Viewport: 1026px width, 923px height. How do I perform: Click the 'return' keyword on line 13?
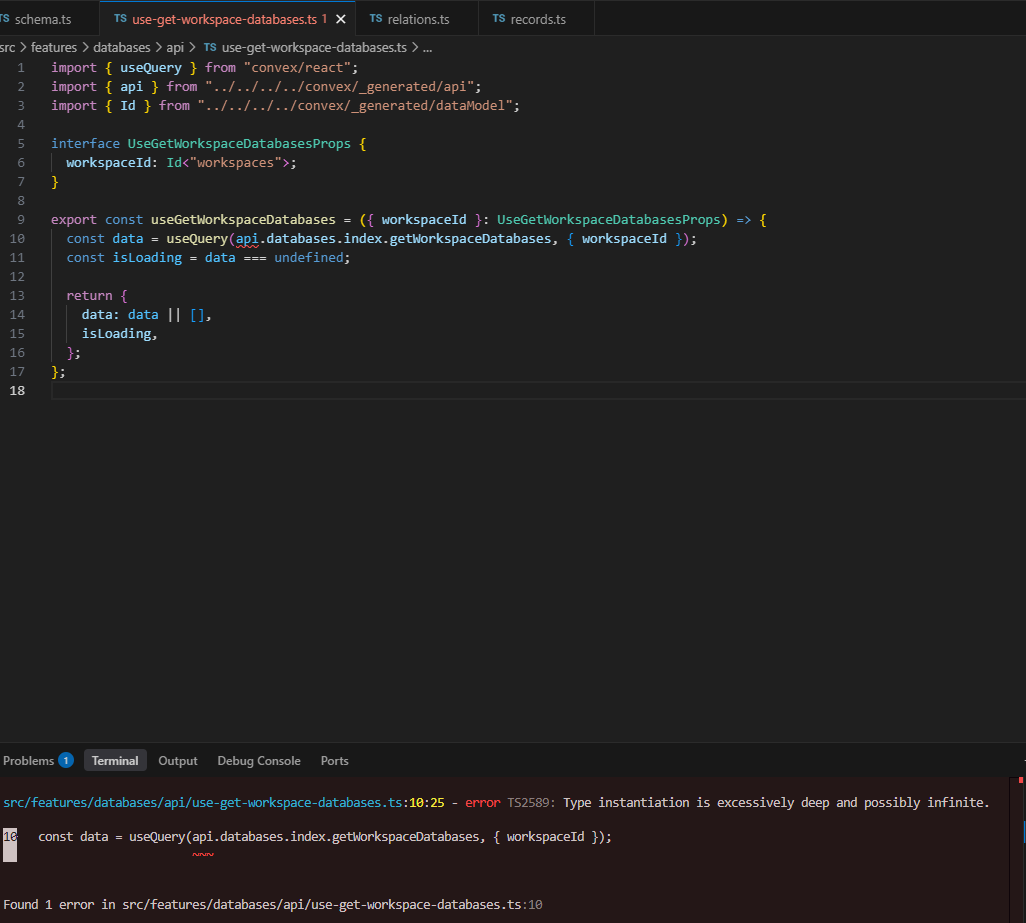pyautogui.click(x=89, y=296)
